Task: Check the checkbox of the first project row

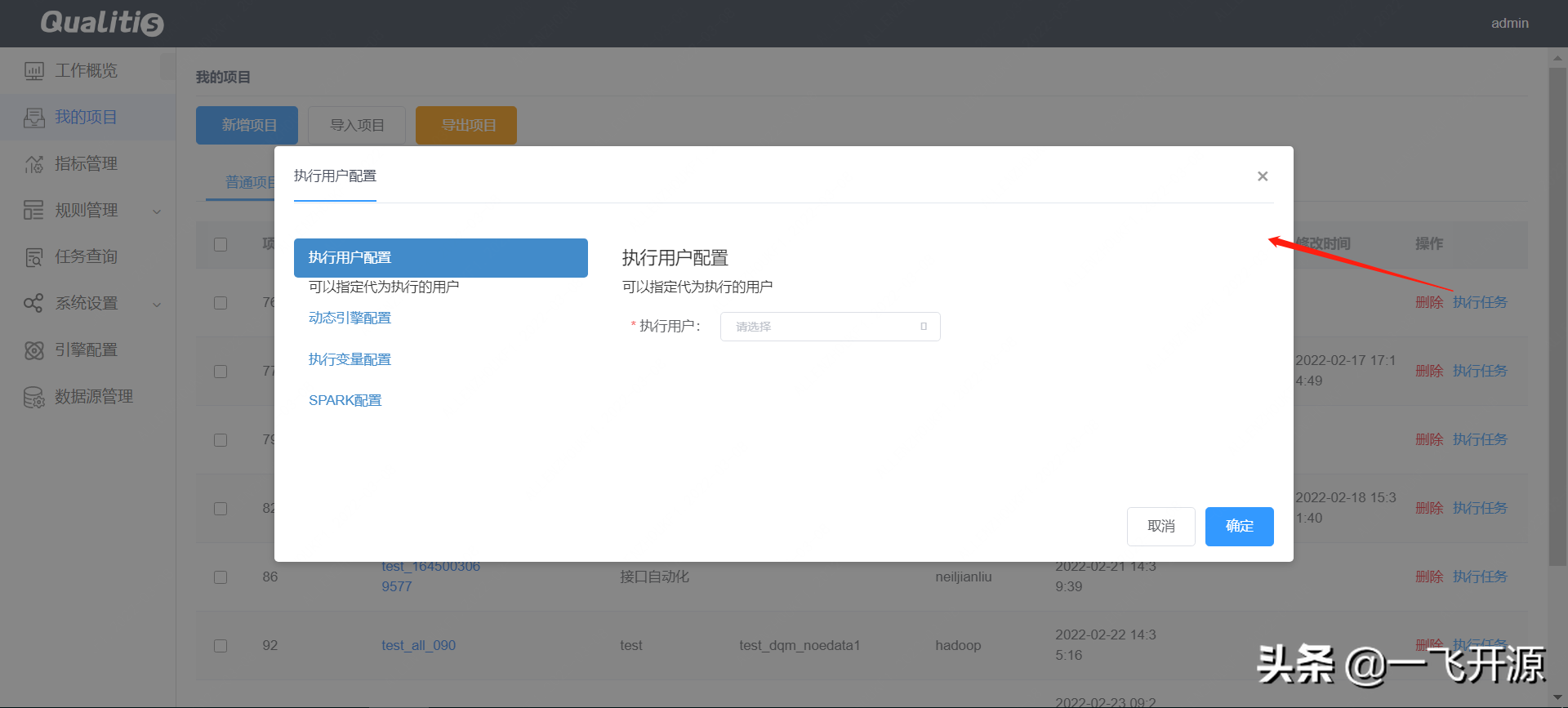Action: tap(220, 303)
